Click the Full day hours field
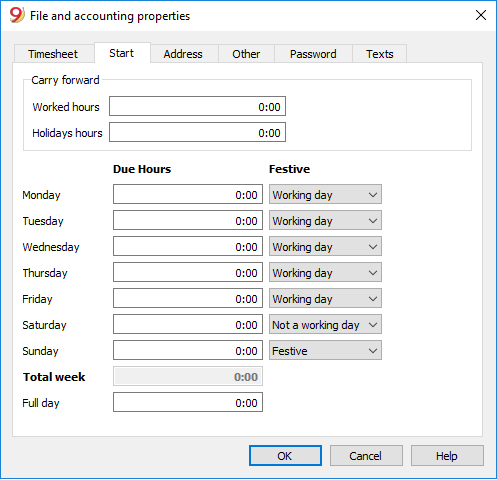Image resolution: width=497 pixels, height=480 pixels. coord(188,402)
